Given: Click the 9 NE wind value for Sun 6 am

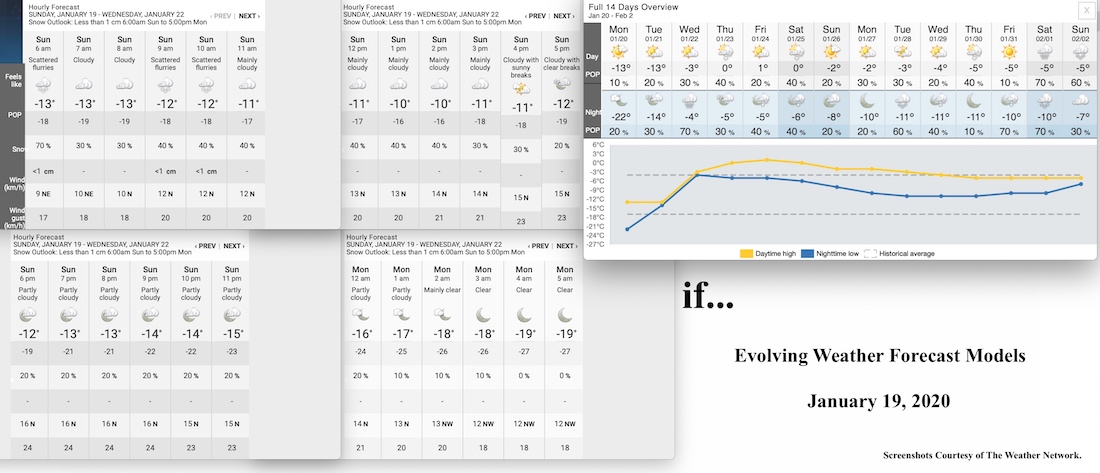Looking at the screenshot, I should pos(43,194).
